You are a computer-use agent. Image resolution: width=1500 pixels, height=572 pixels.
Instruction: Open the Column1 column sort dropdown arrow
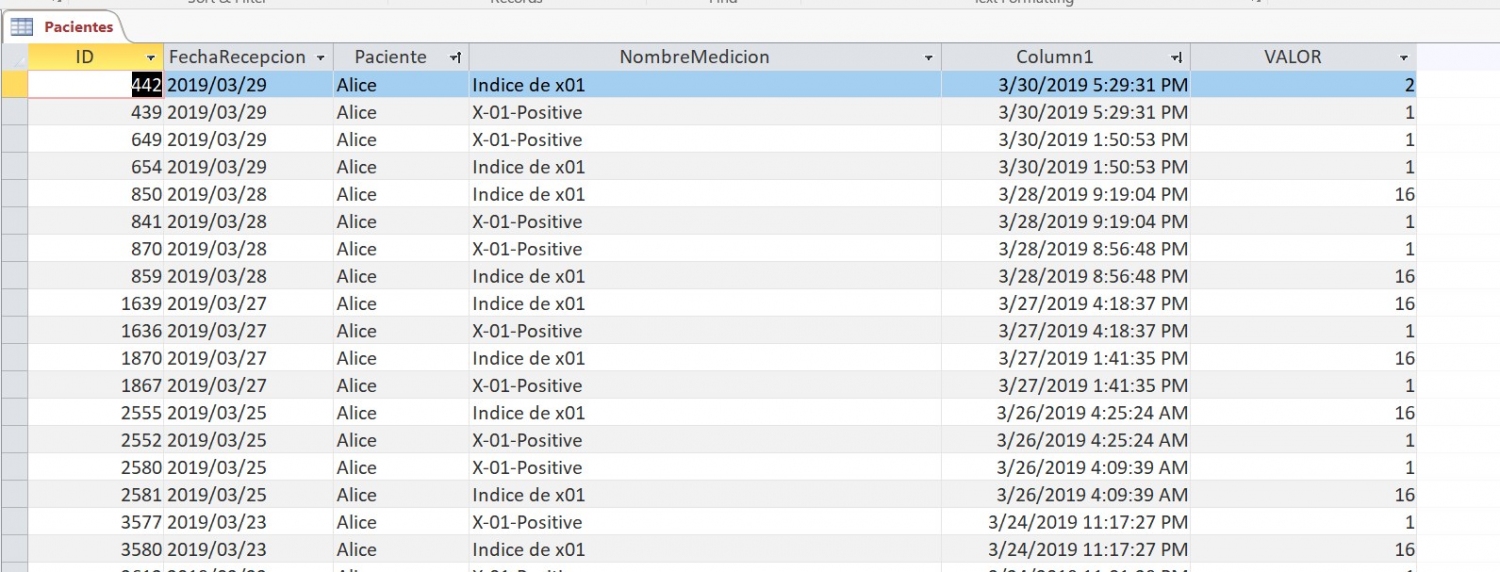pos(1177,58)
